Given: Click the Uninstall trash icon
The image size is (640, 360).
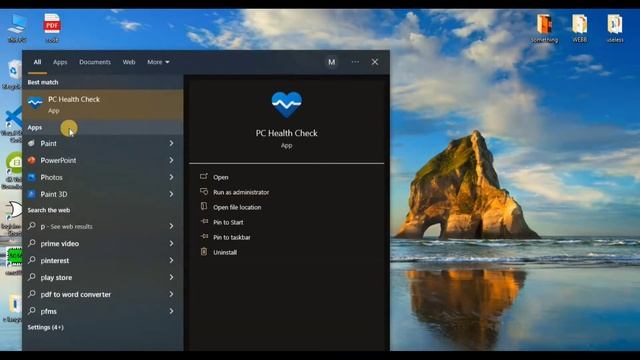Looking at the screenshot, I should click(x=204, y=252).
